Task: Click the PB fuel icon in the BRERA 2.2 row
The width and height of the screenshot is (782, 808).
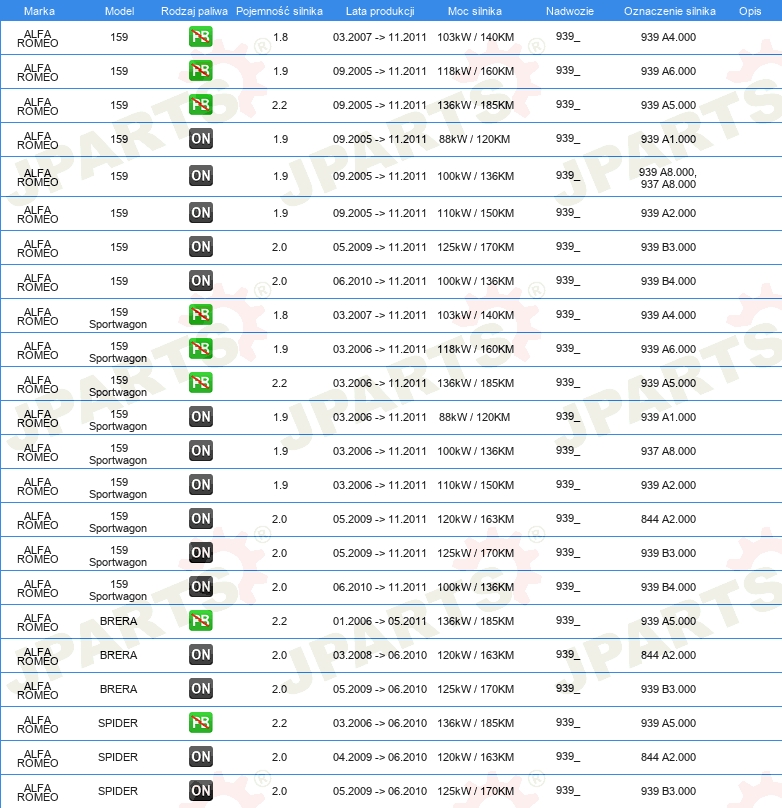Action: click(201, 621)
